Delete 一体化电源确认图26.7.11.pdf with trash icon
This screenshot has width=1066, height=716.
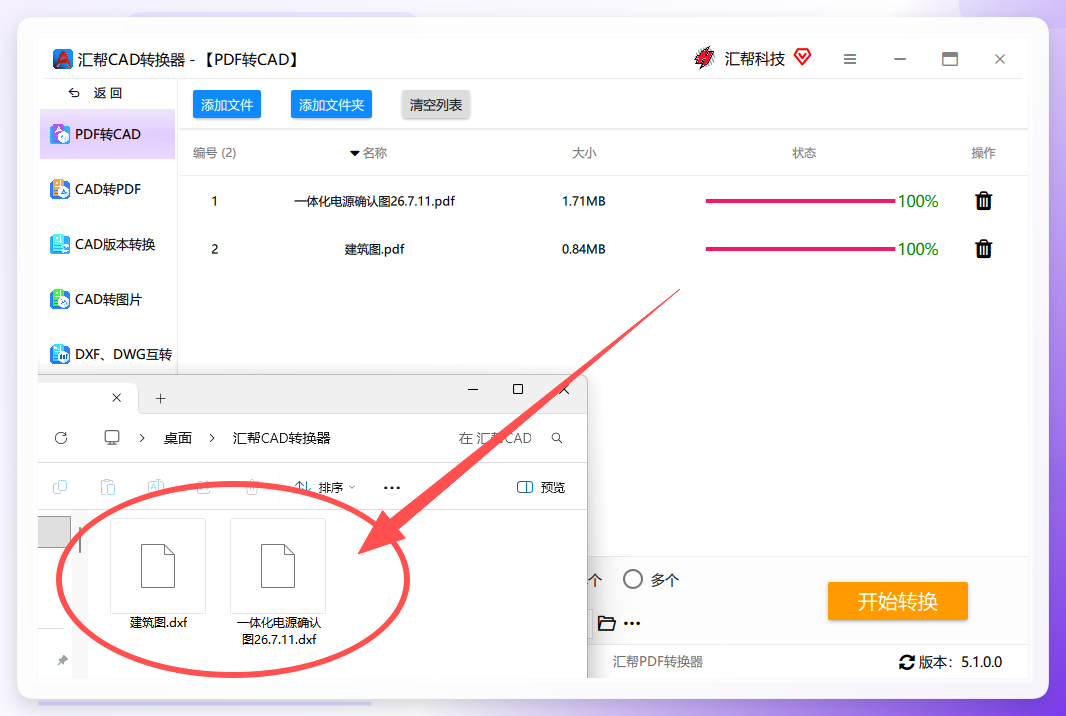984,201
